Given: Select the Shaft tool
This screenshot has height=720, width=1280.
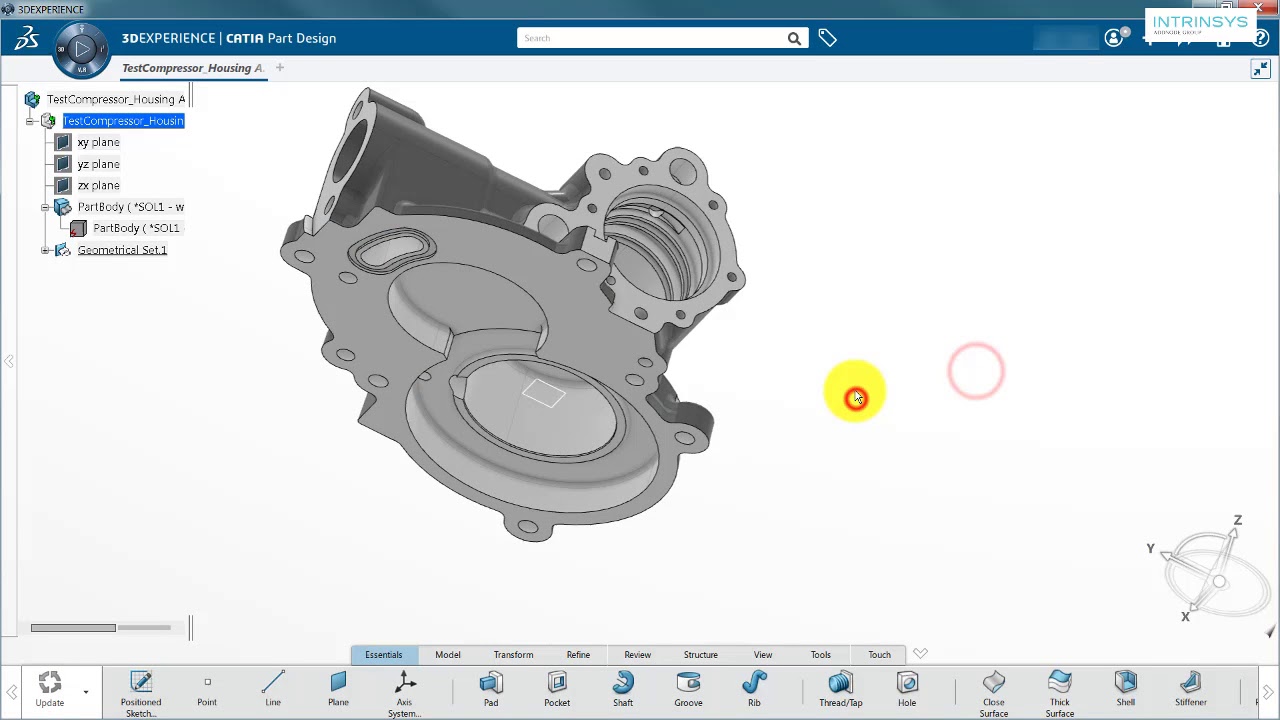Looking at the screenshot, I should pos(623,689).
